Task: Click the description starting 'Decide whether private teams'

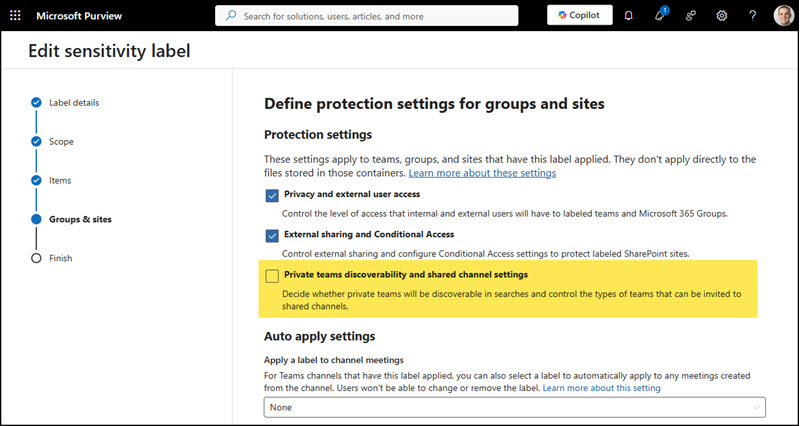Action: (x=512, y=300)
